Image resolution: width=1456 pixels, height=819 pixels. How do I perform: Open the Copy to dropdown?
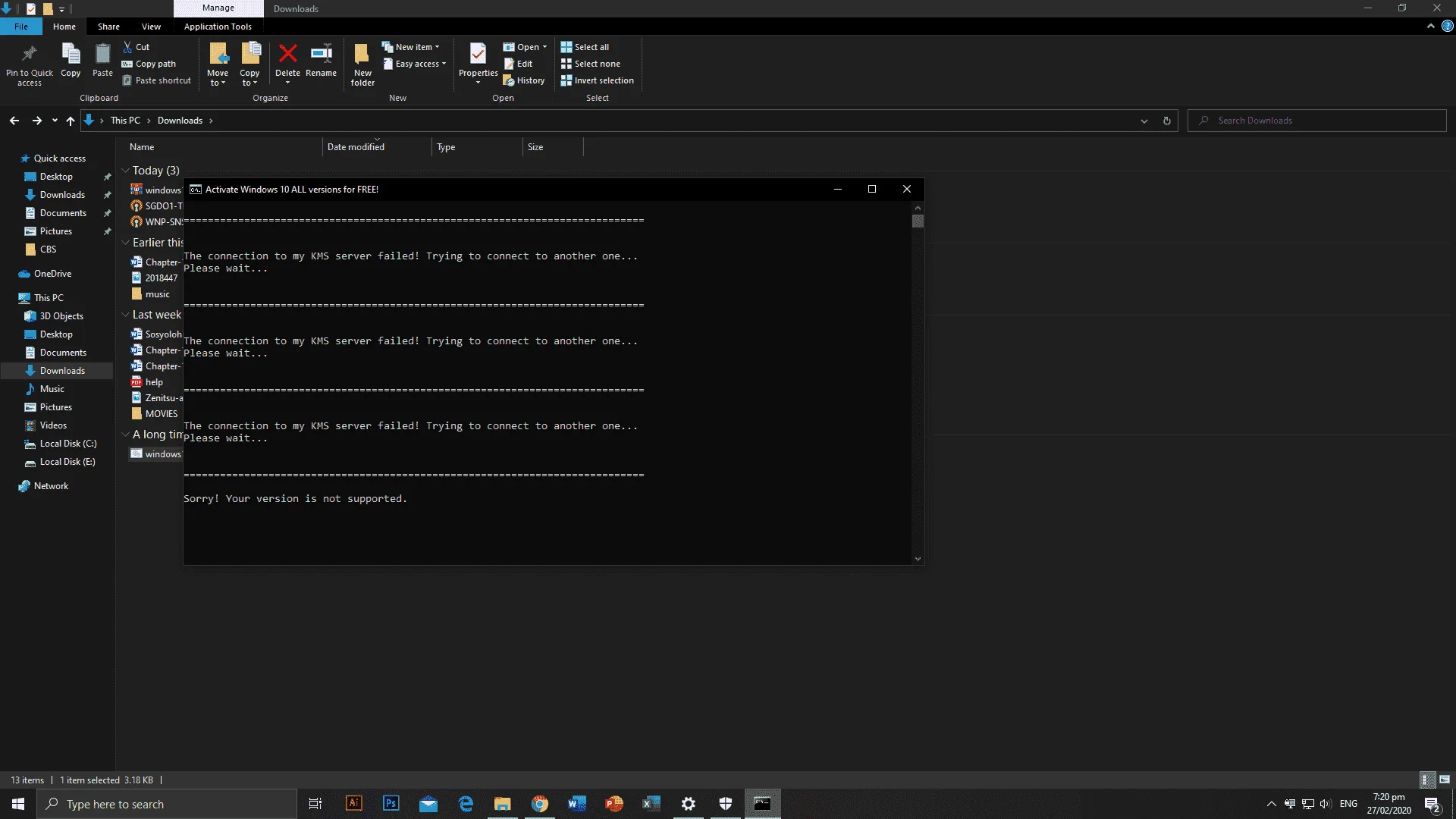pyautogui.click(x=249, y=78)
